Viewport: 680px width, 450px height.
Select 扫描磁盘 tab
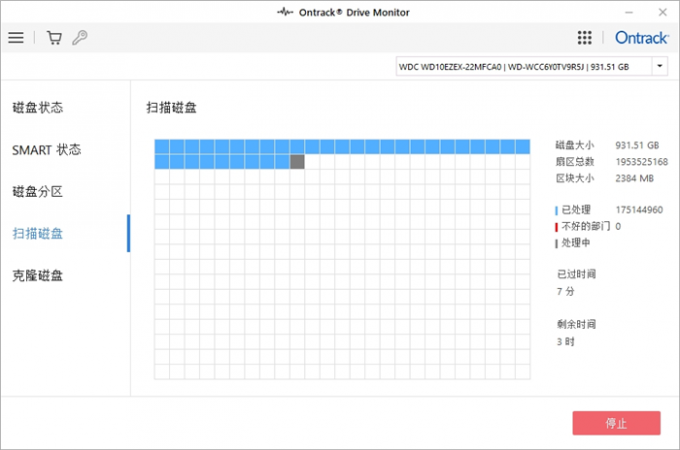point(38,234)
